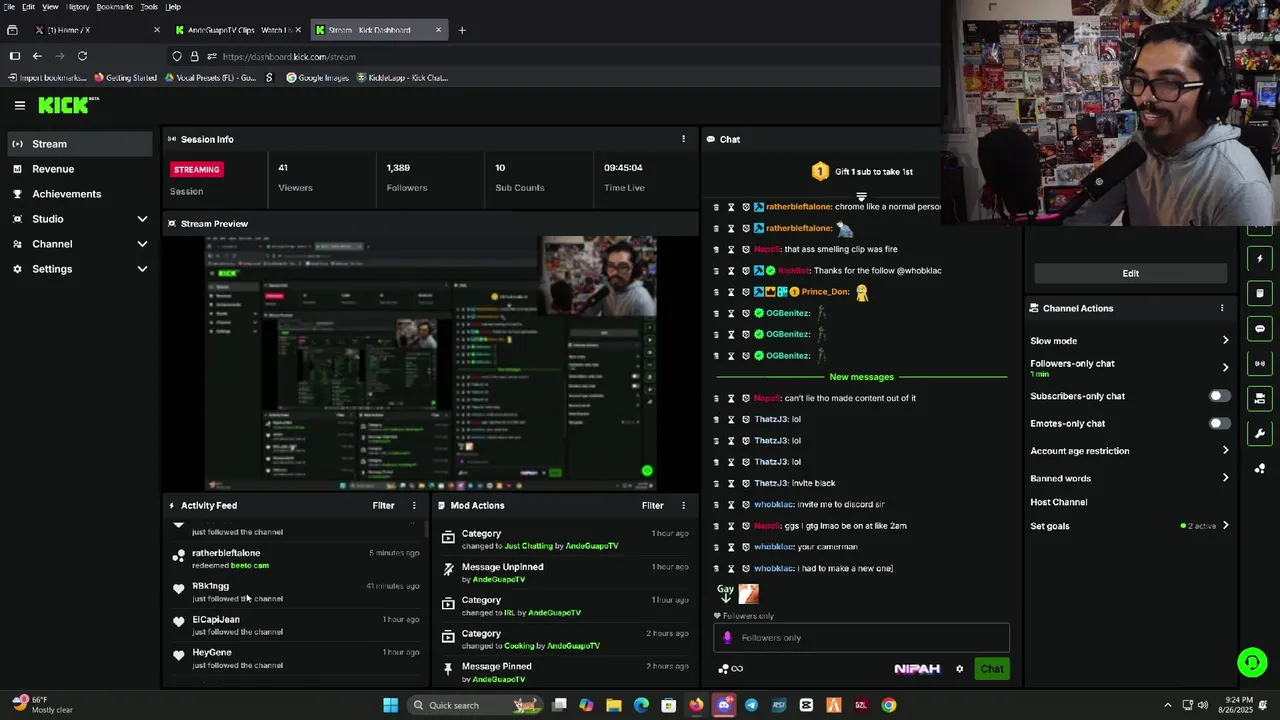Open Followers-only chat options
Screen dimensions: 1280x720
[x=1130, y=367]
